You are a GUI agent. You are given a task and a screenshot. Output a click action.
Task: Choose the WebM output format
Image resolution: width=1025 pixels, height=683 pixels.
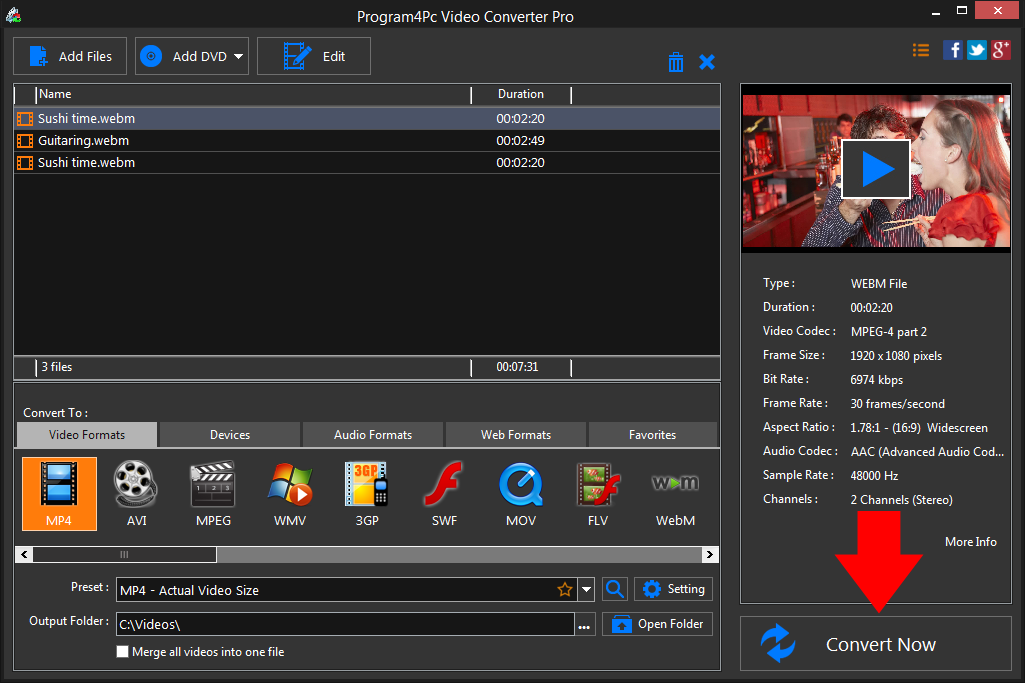click(675, 493)
